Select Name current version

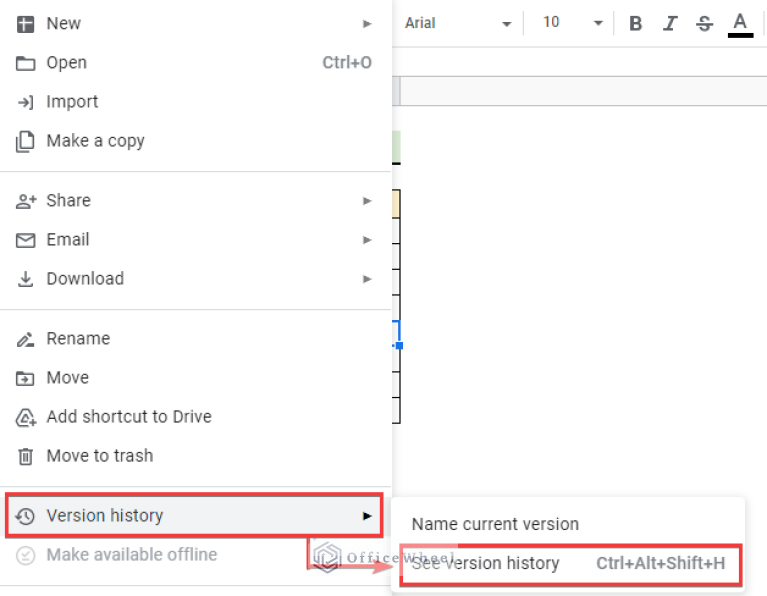pyautogui.click(x=495, y=524)
